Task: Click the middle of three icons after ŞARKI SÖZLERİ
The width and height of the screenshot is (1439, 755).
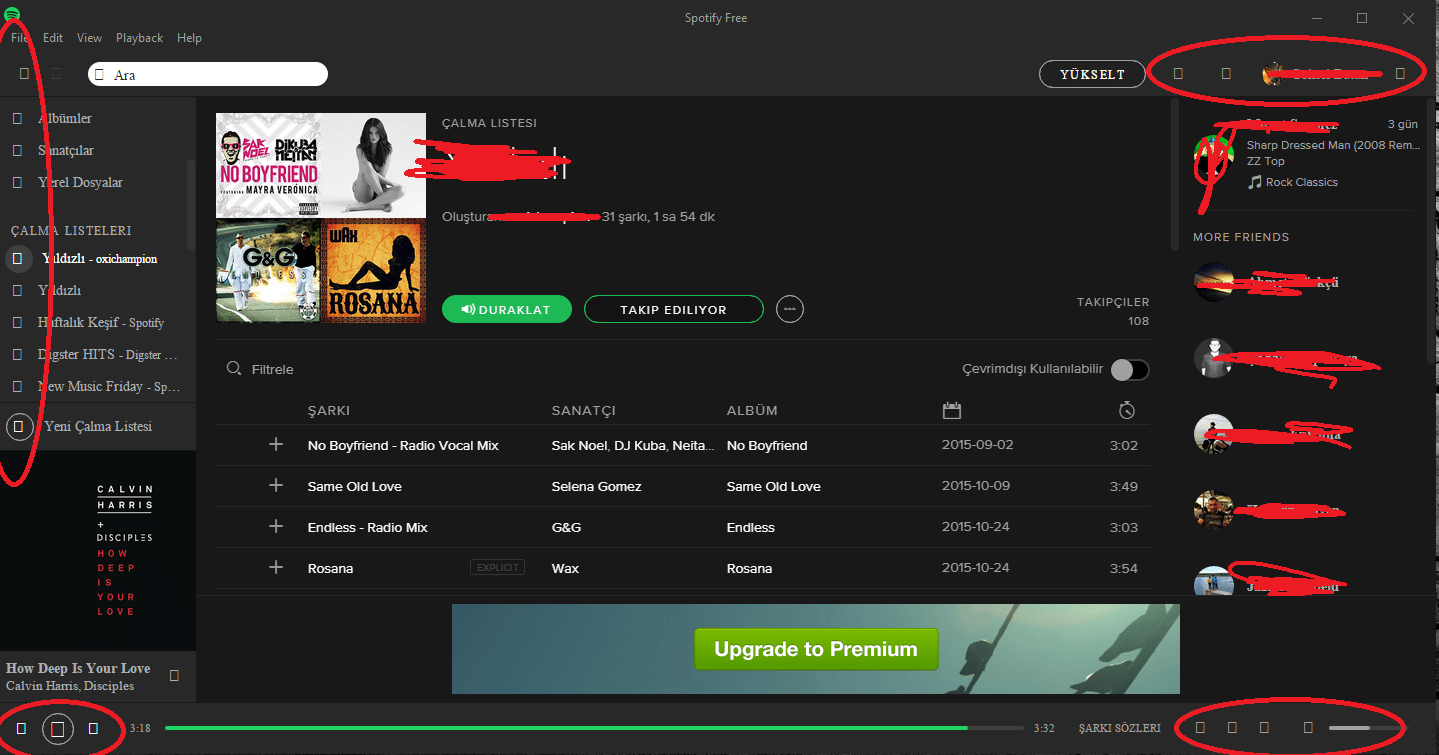Action: [x=1232, y=728]
